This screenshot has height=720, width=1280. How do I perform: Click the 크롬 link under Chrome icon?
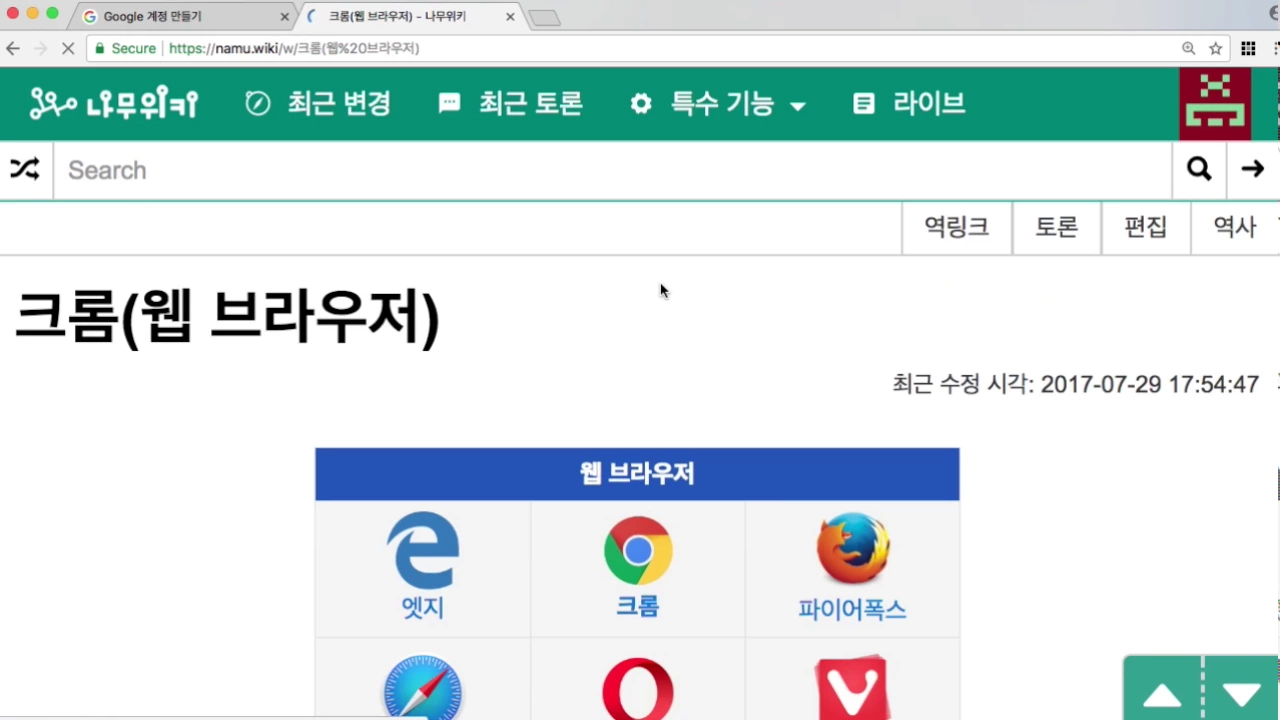637,606
